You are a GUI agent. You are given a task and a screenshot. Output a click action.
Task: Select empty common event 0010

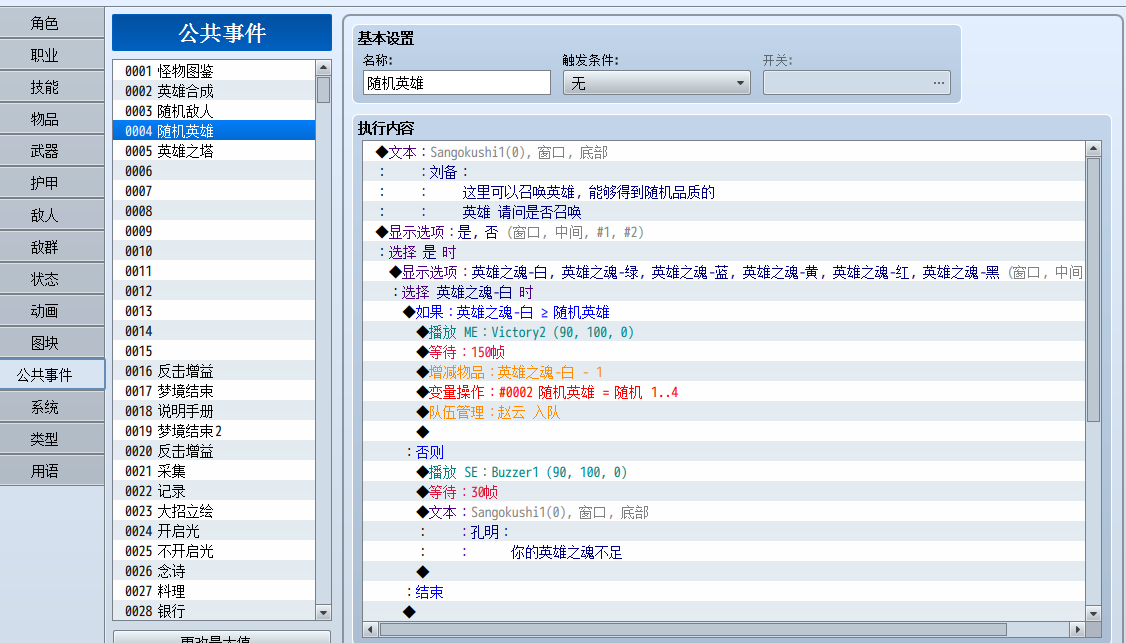[x=214, y=251]
